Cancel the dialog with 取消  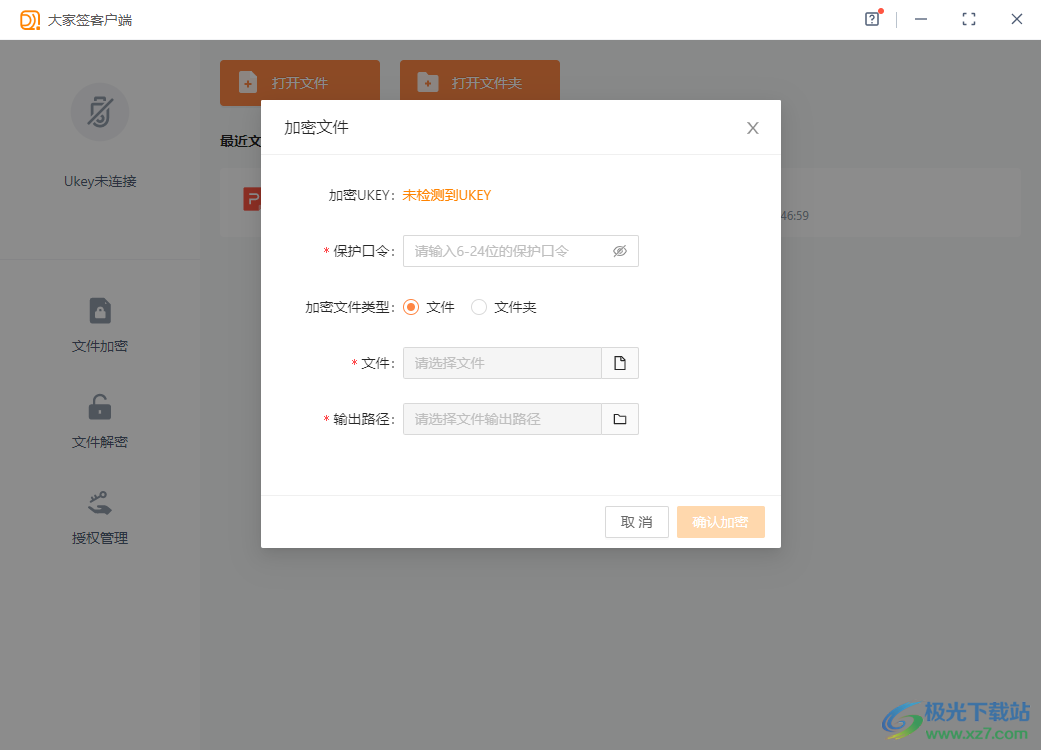(636, 521)
